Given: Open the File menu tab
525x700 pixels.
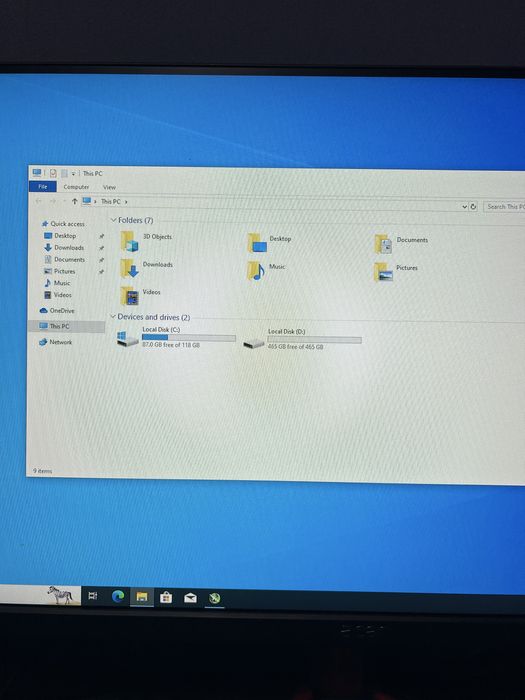Looking at the screenshot, I should pyautogui.click(x=43, y=187).
